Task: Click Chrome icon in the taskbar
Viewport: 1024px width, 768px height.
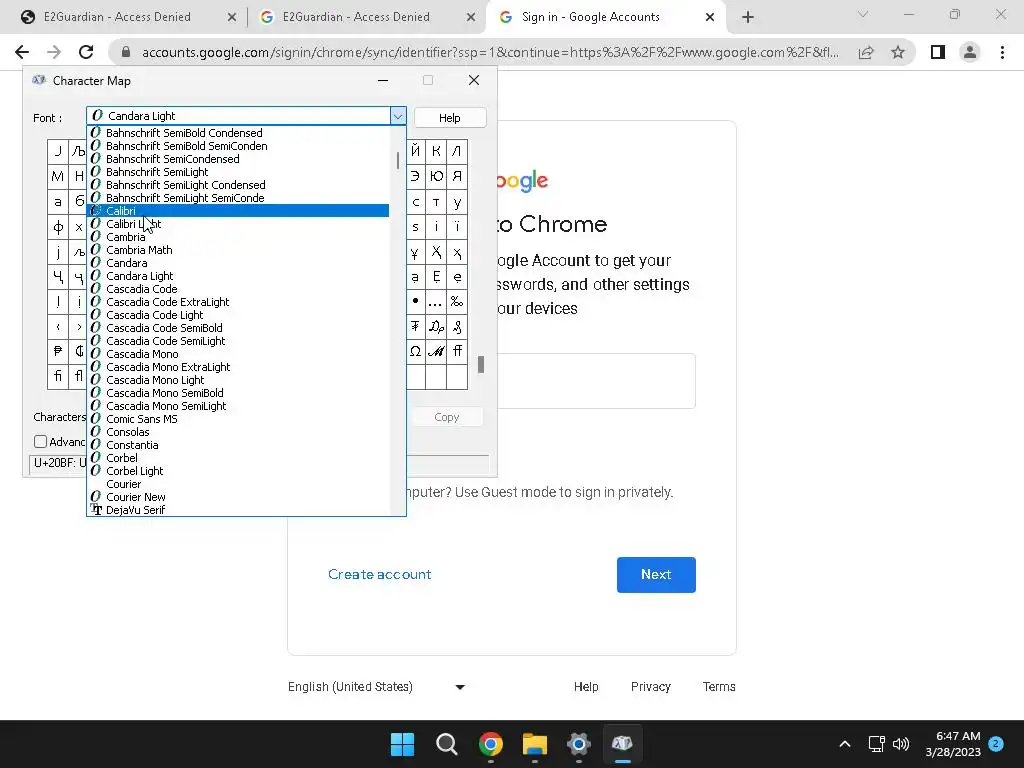Action: pyautogui.click(x=490, y=744)
